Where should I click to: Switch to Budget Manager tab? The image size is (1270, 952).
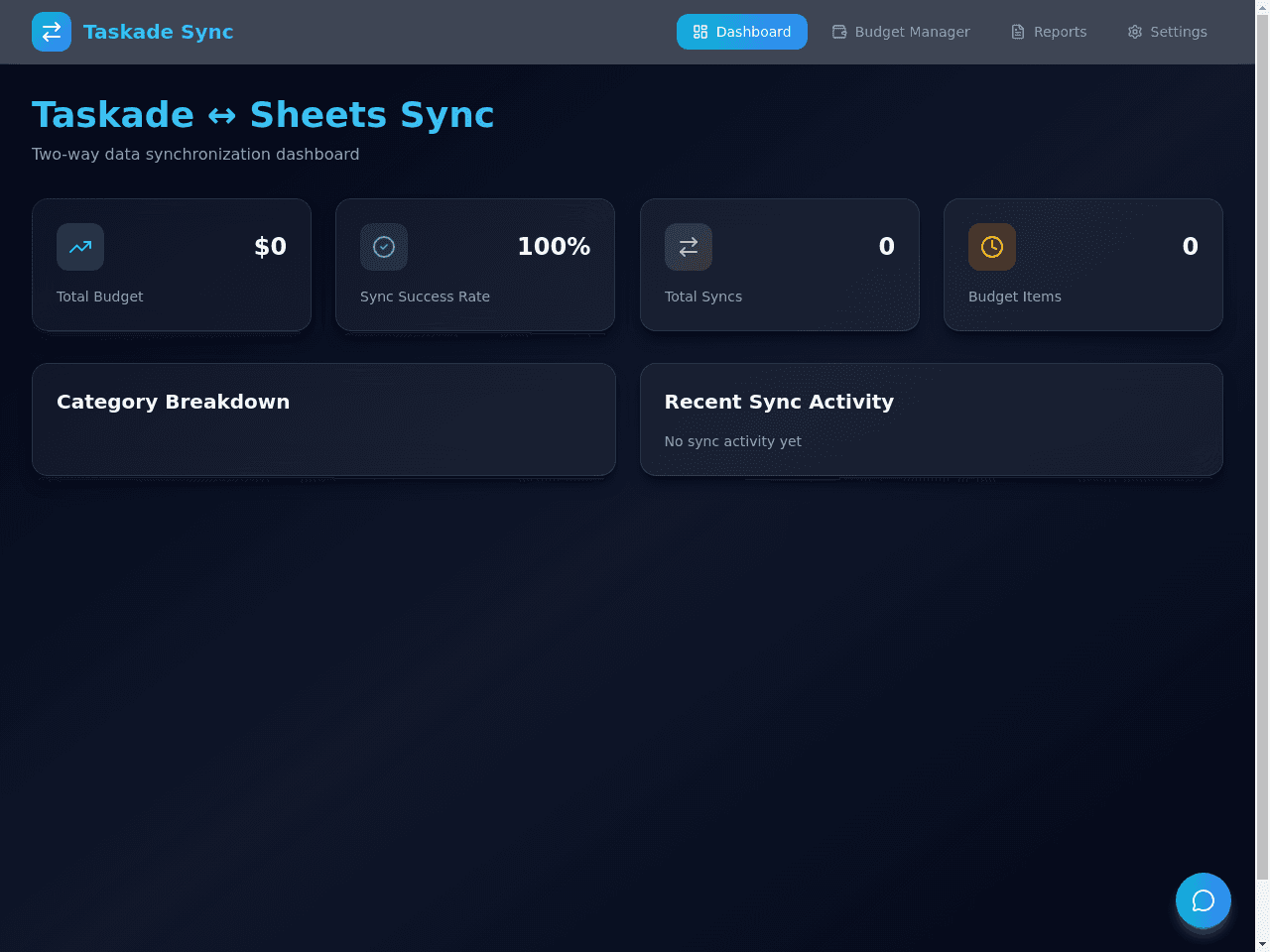[901, 32]
